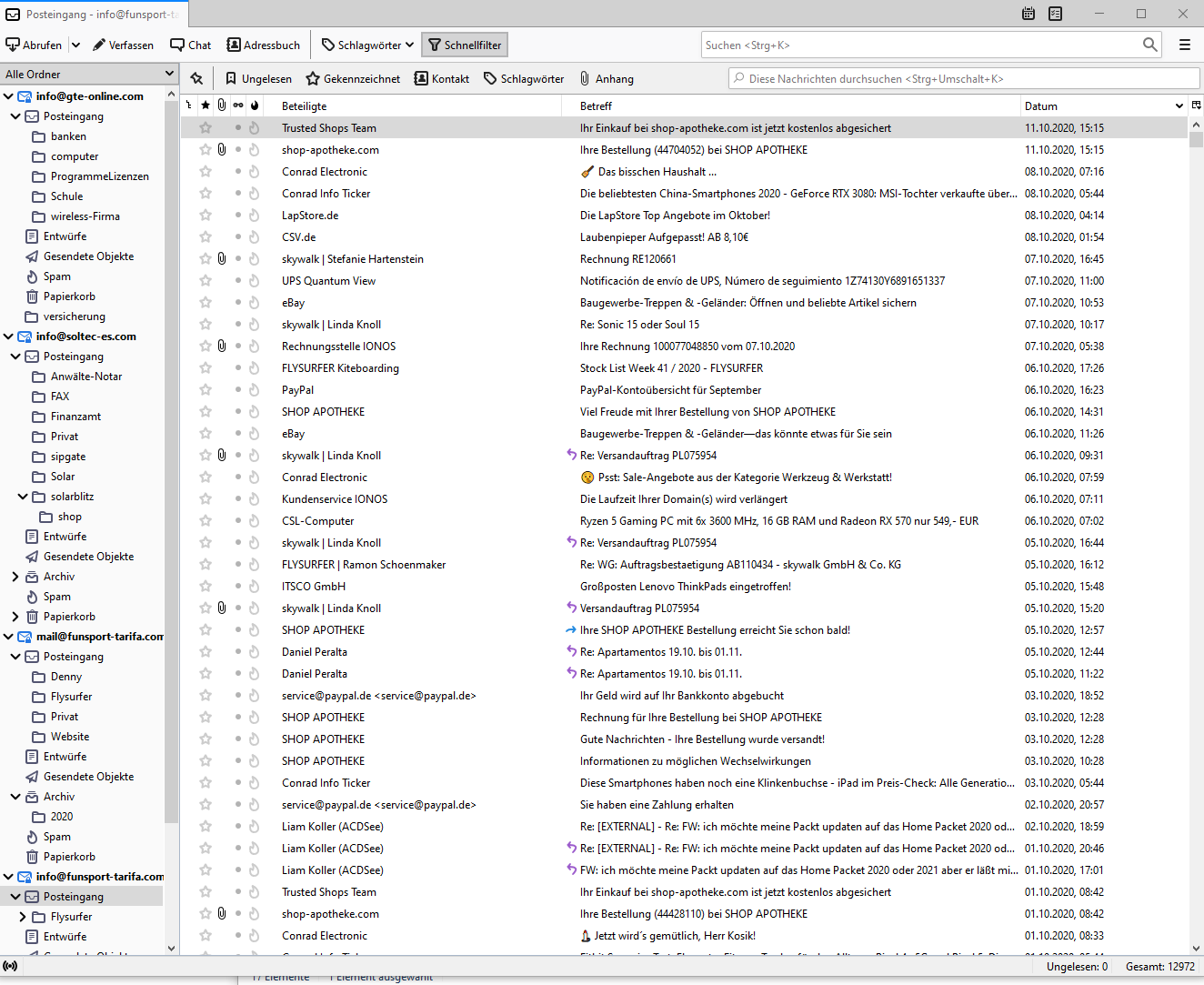Expand the Alle Ordner folder dropdown
This screenshot has height=985, width=1204.
(169, 74)
